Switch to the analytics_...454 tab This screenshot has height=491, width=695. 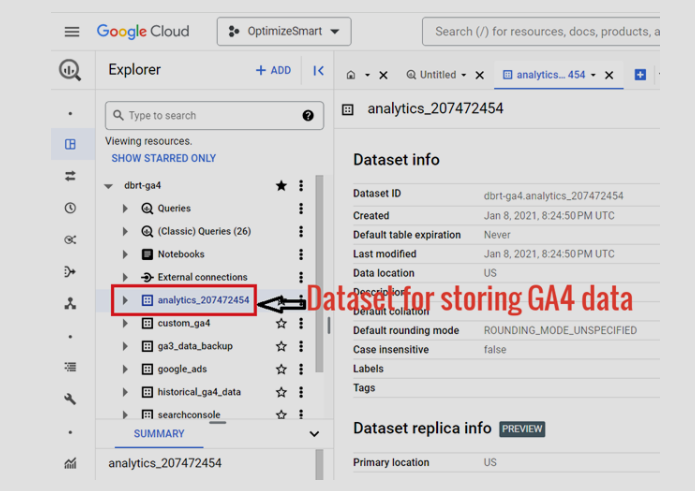click(544, 75)
